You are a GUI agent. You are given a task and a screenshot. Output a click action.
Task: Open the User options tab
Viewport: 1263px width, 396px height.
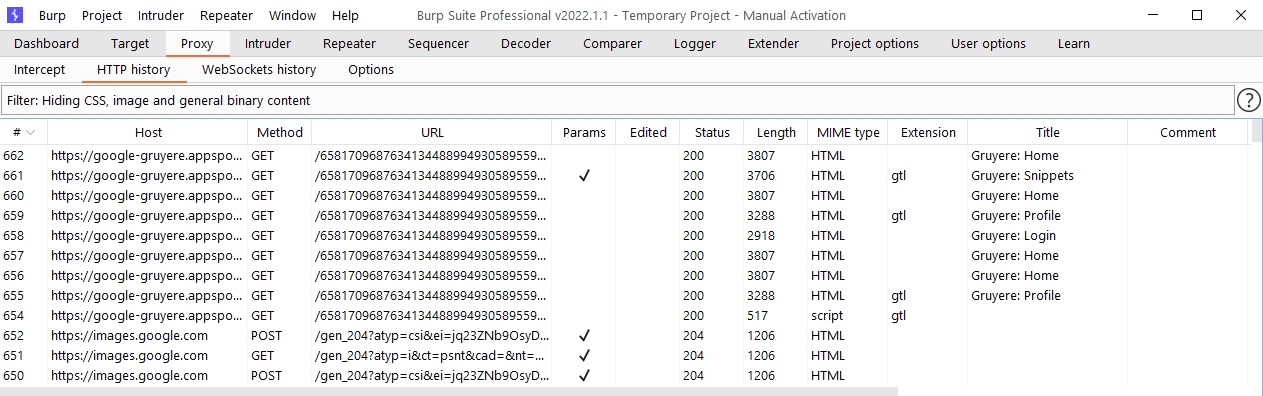point(988,44)
